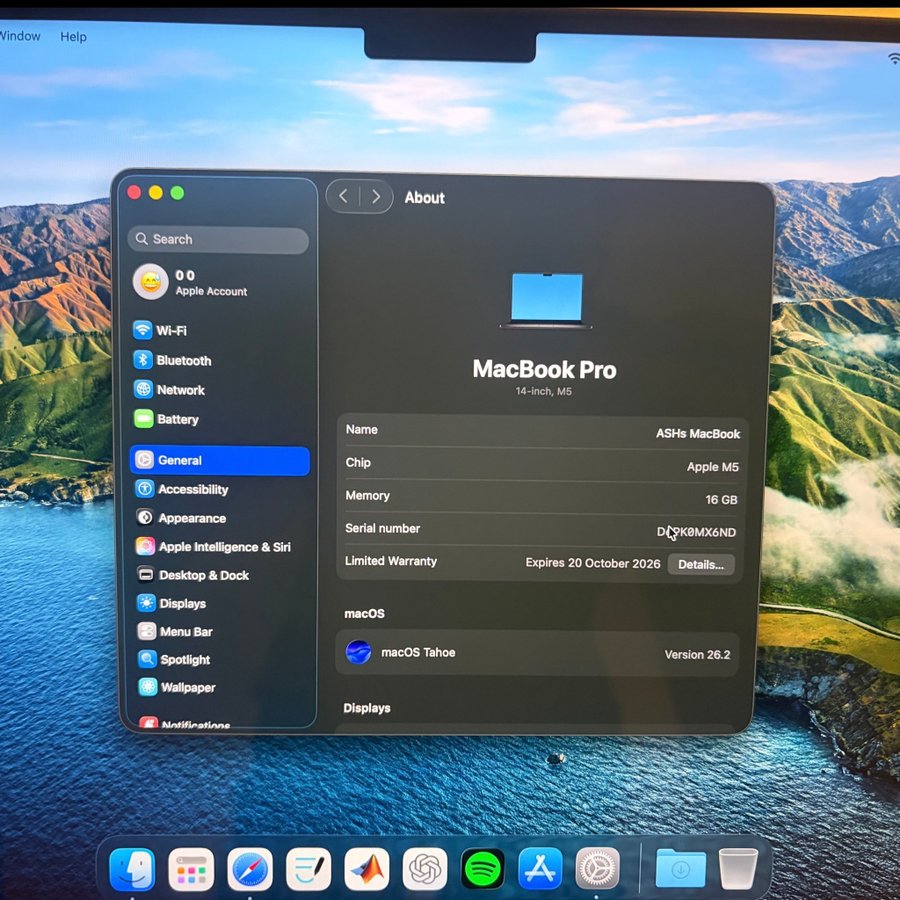Launch Spotify from the Dock
Screen dimensions: 900x900
pos(483,868)
